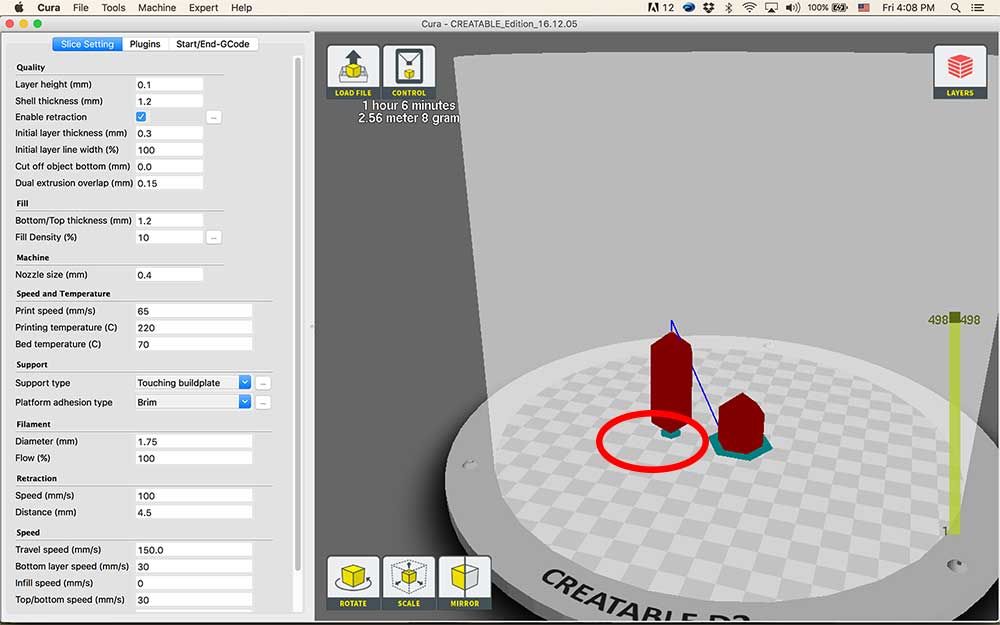This screenshot has height=625, width=1000.
Task: Click the battery status icon
Action: tap(840, 8)
